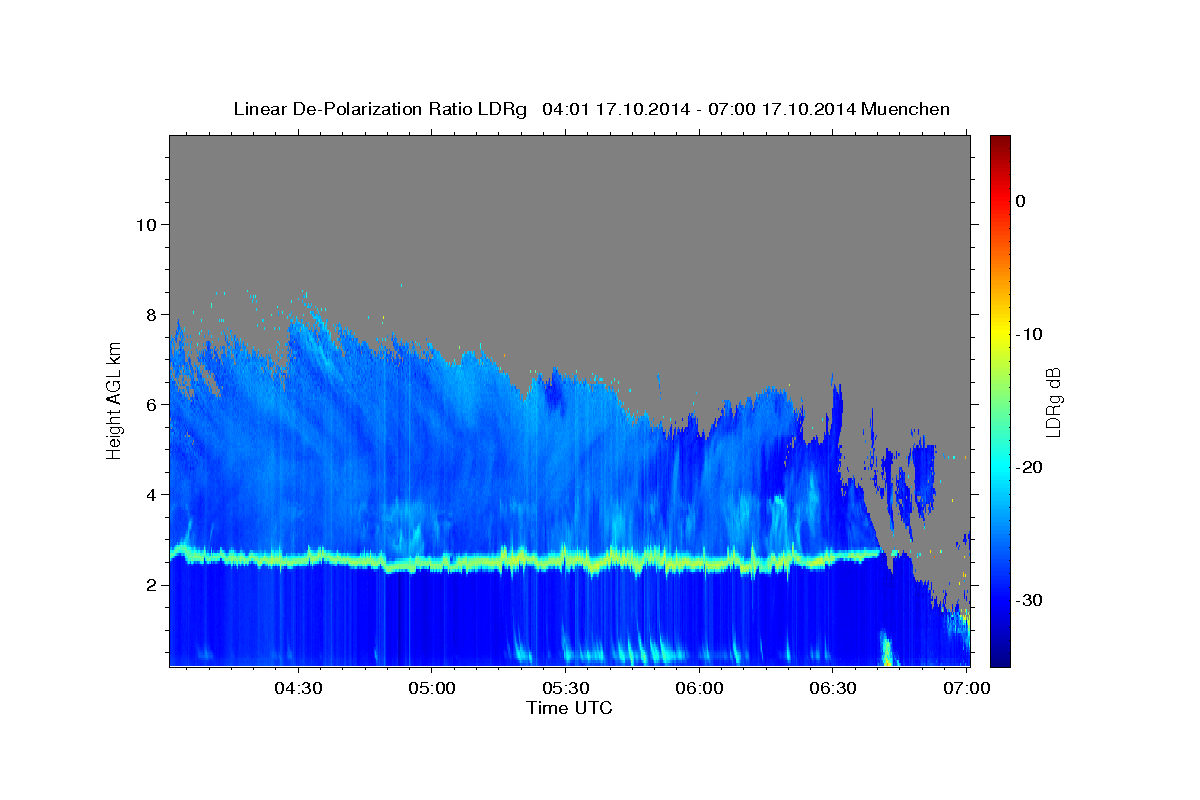Click the plot title 'Linear De-Polarization Ratio LDRg'
Screen dimensions: 1200x800
click(379, 109)
